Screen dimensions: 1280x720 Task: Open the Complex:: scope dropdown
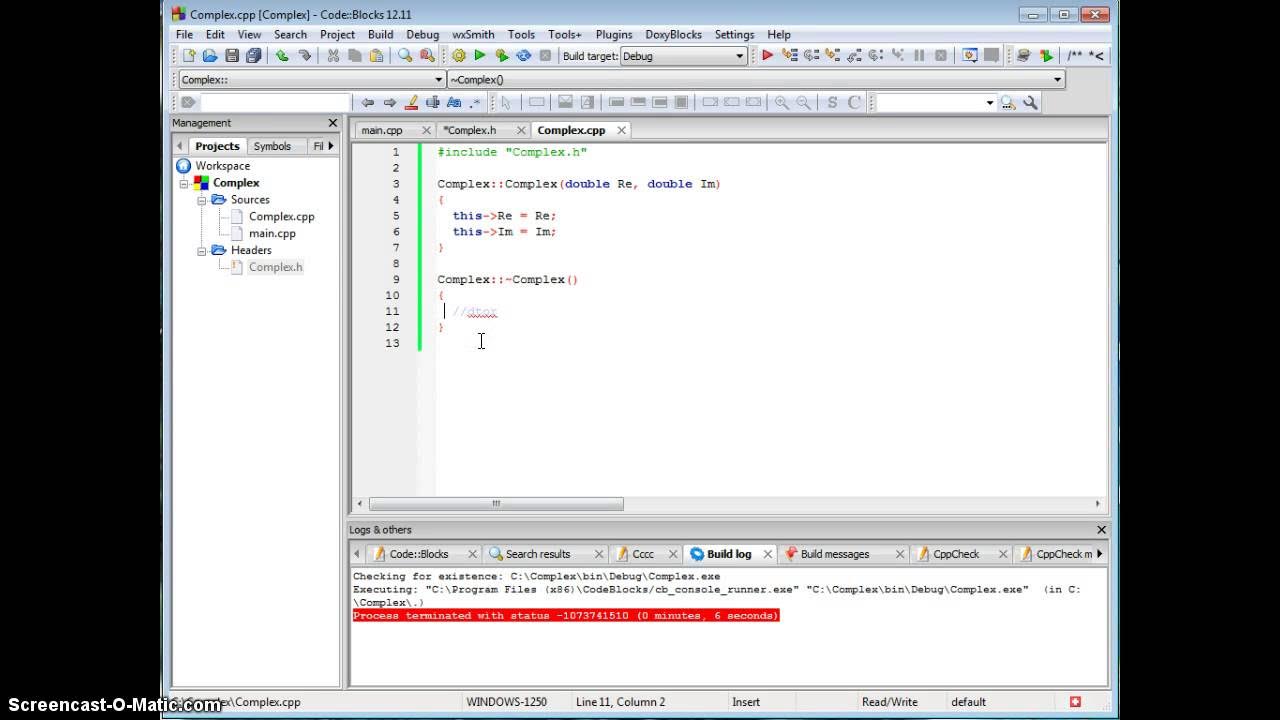pos(312,79)
